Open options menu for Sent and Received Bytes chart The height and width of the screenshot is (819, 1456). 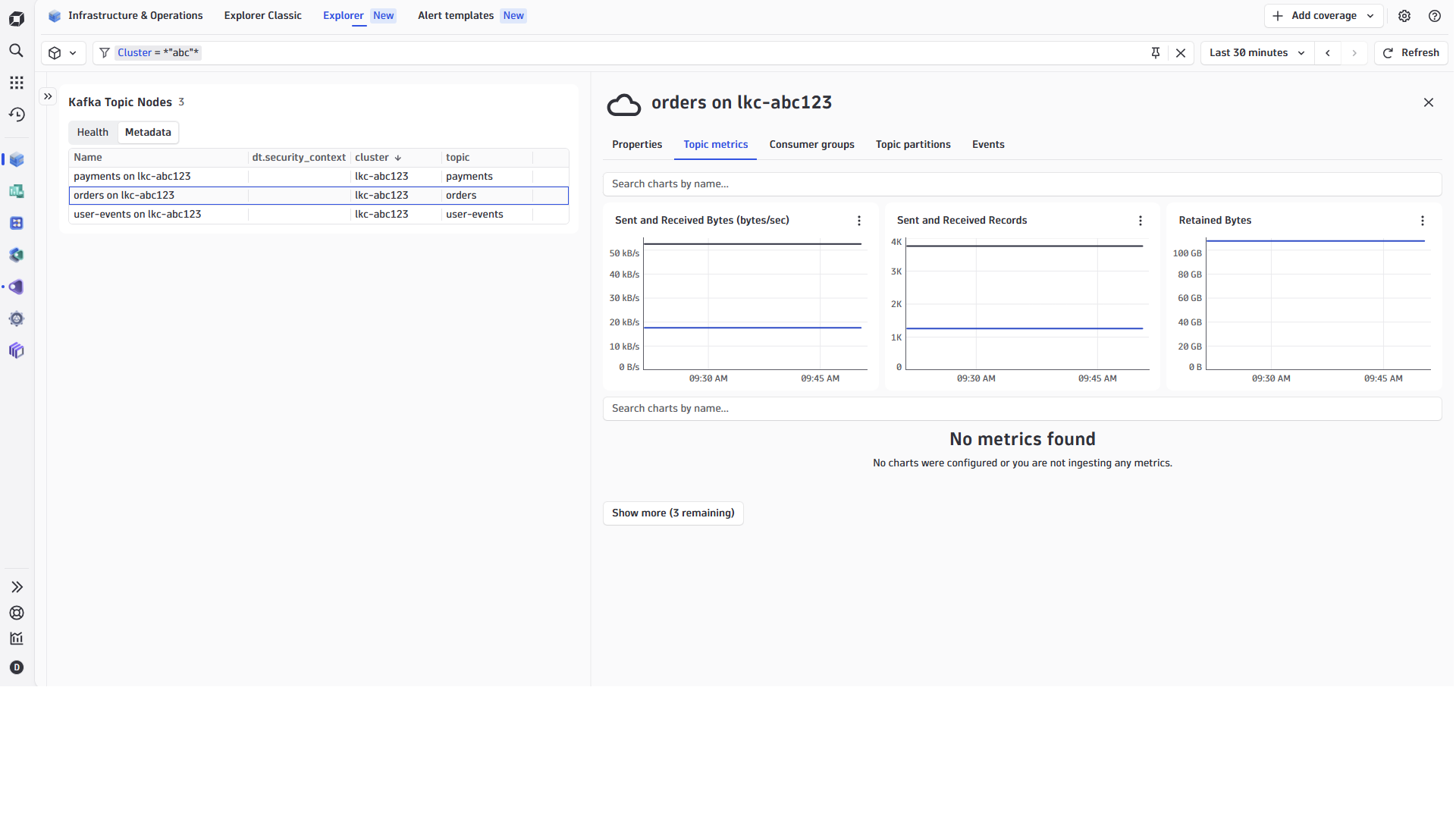(x=859, y=221)
